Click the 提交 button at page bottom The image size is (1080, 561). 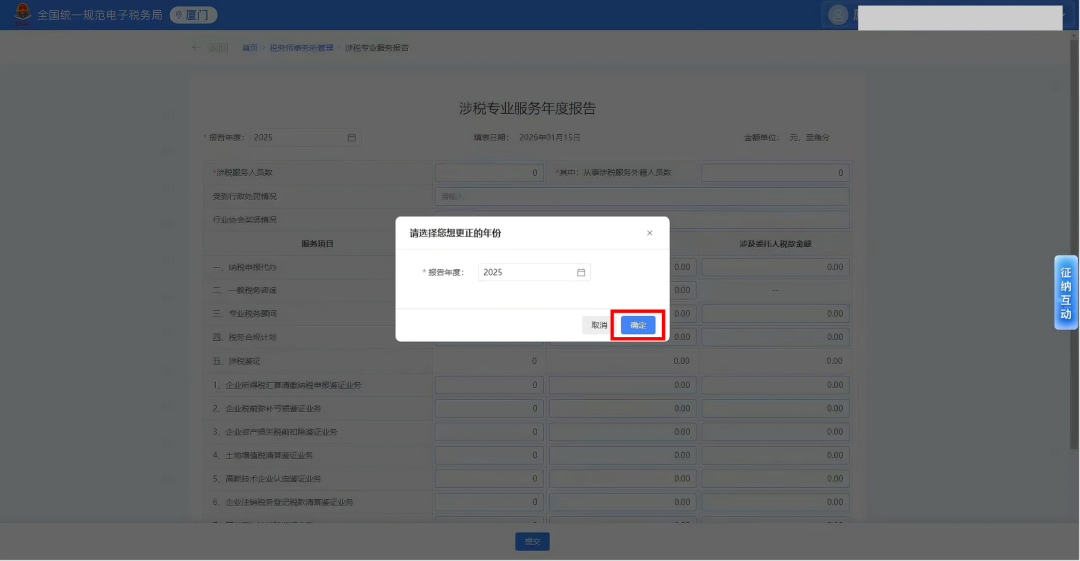pyautogui.click(x=532, y=542)
